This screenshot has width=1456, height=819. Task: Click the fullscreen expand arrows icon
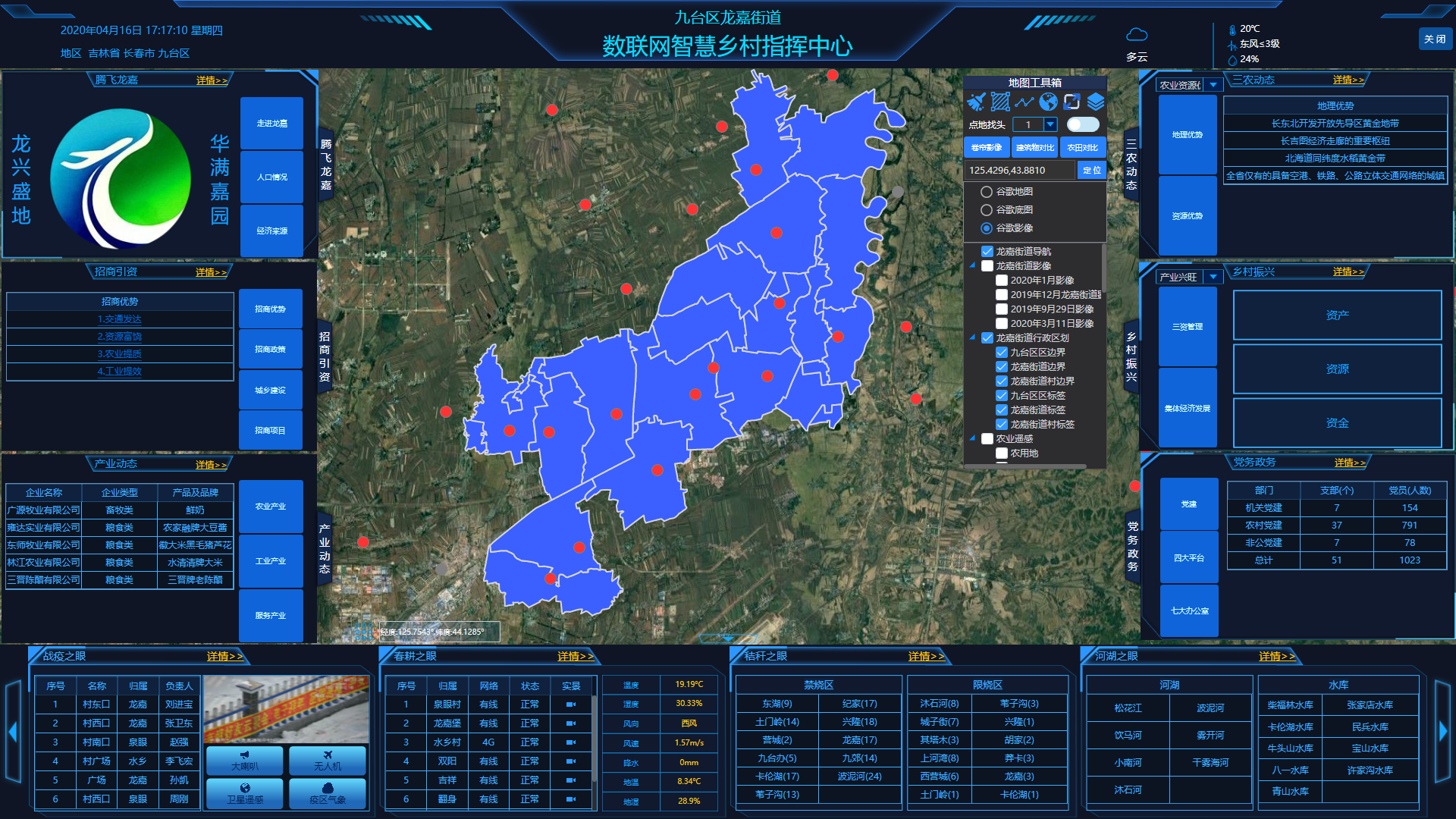pyautogui.click(x=1072, y=102)
